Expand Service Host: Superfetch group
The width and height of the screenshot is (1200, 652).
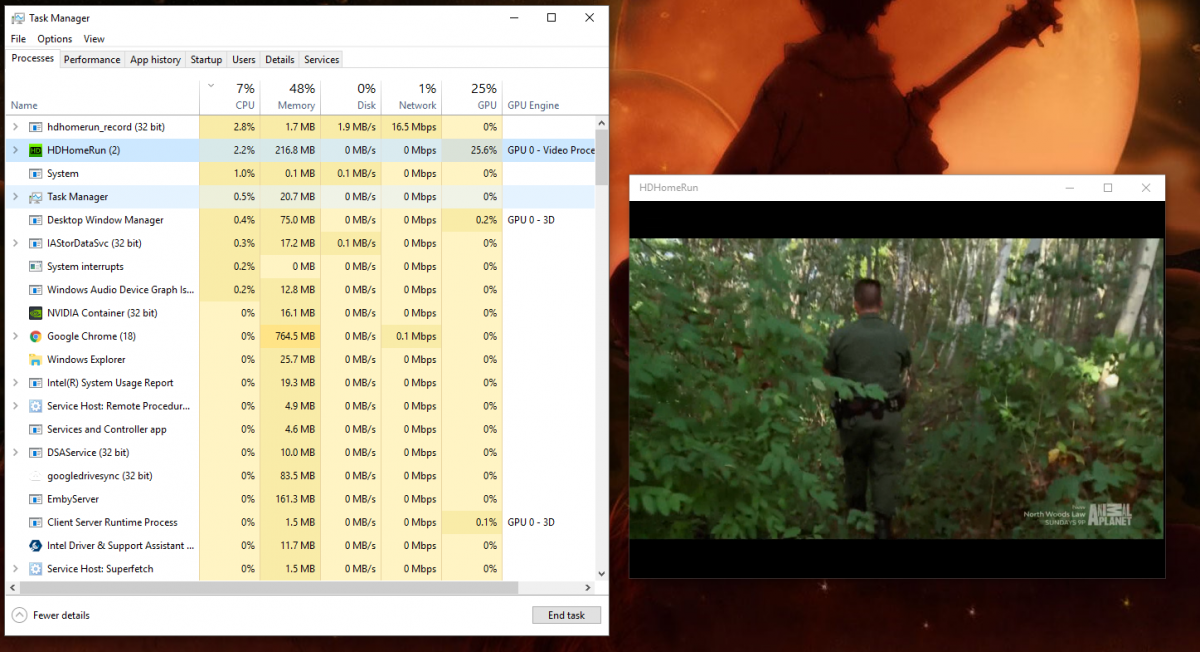15,569
